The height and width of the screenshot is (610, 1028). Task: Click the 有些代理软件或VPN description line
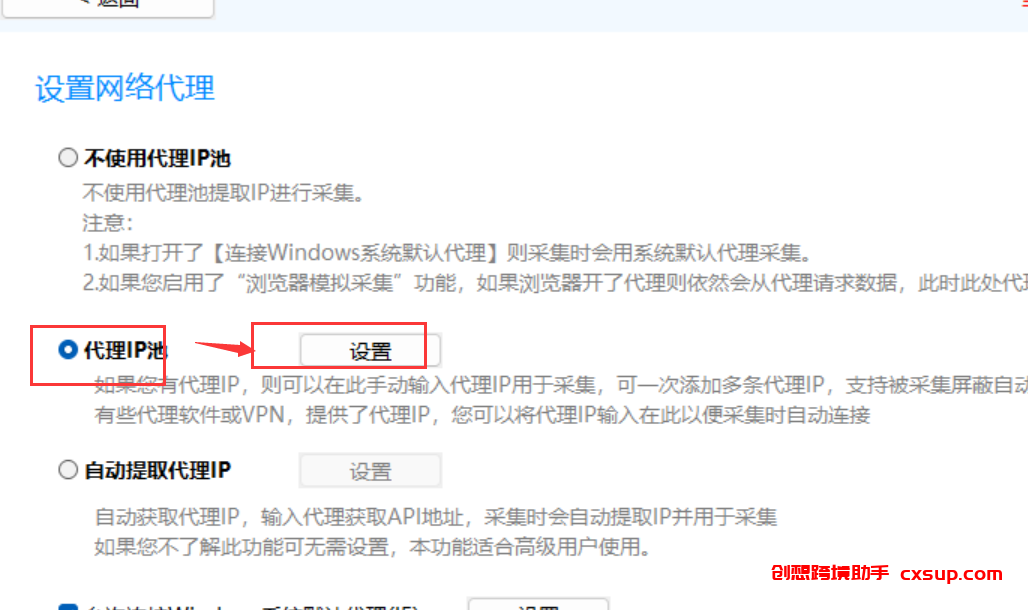(482, 415)
